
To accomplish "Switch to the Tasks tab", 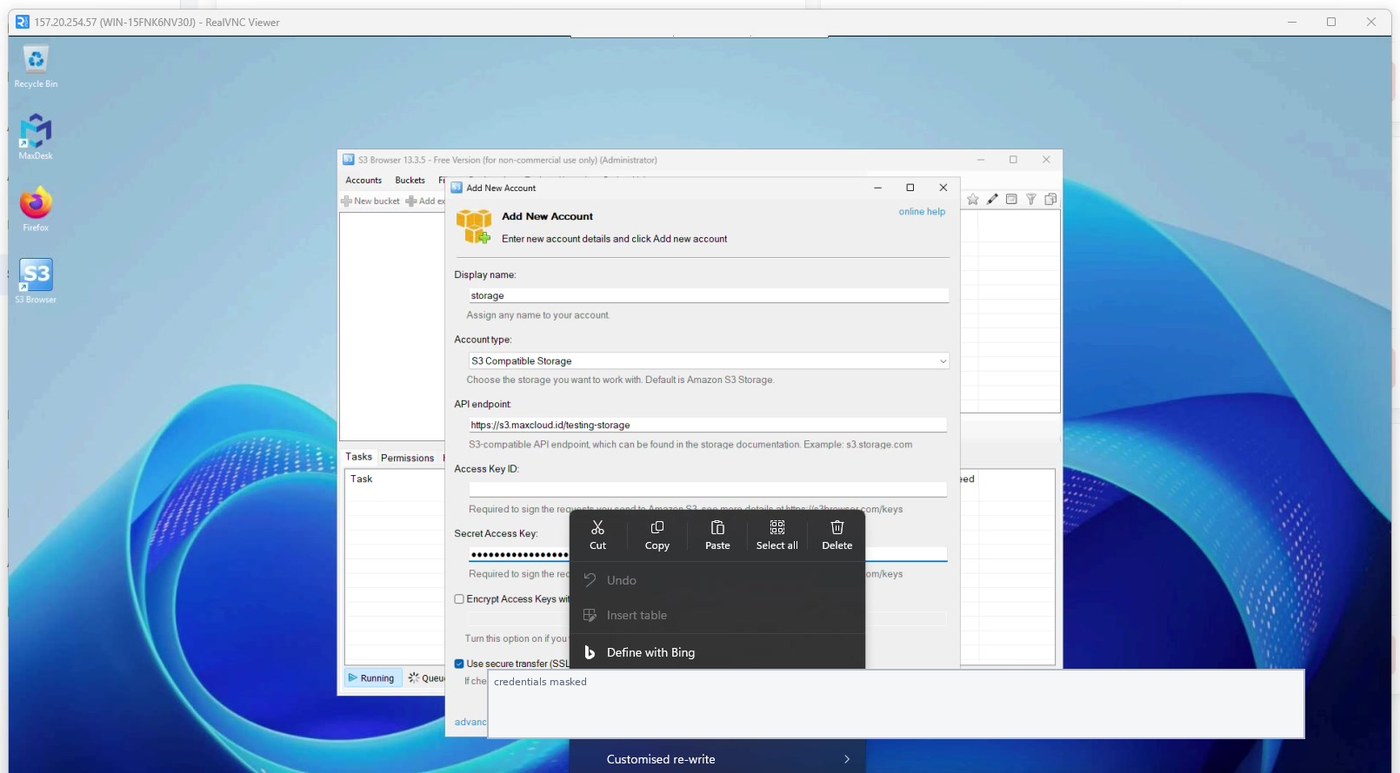I will [359, 457].
